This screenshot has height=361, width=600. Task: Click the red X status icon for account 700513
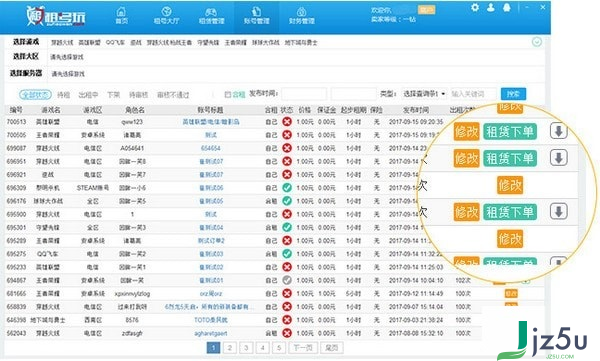coord(287,122)
